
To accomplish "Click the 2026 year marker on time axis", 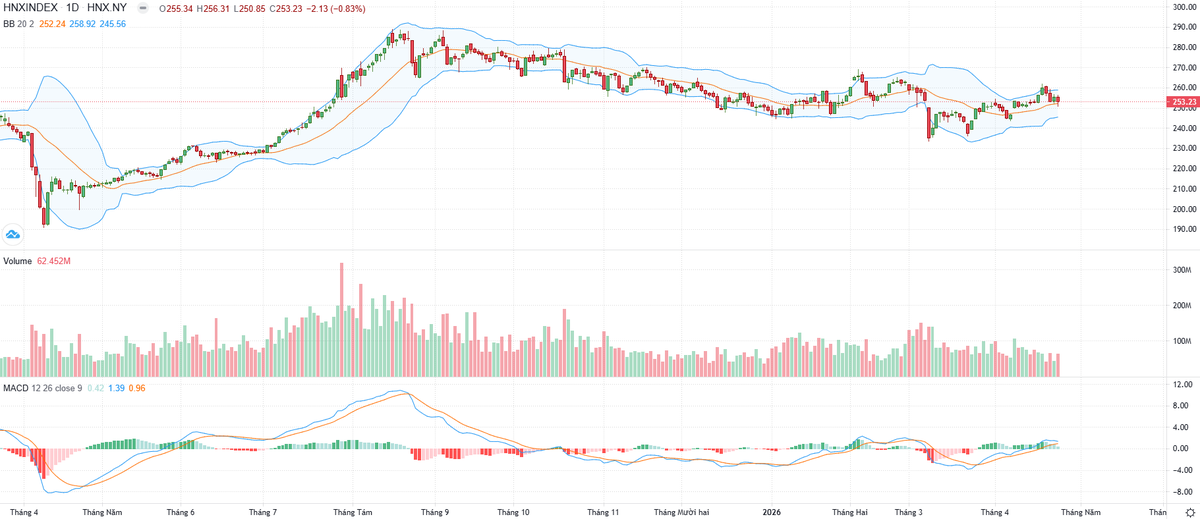I will (770, 511).
